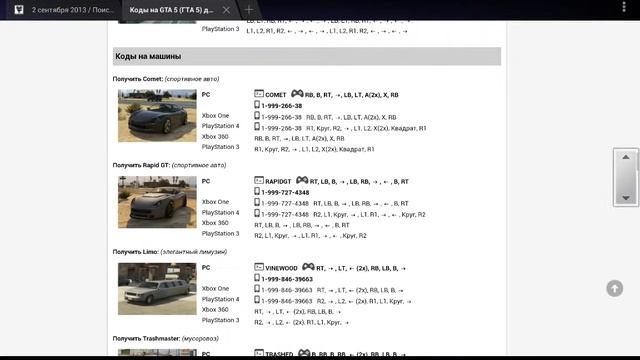Click the keyboard icon beside TRASHED code
The height and width of the screenshot is (360, 640).
259,353
